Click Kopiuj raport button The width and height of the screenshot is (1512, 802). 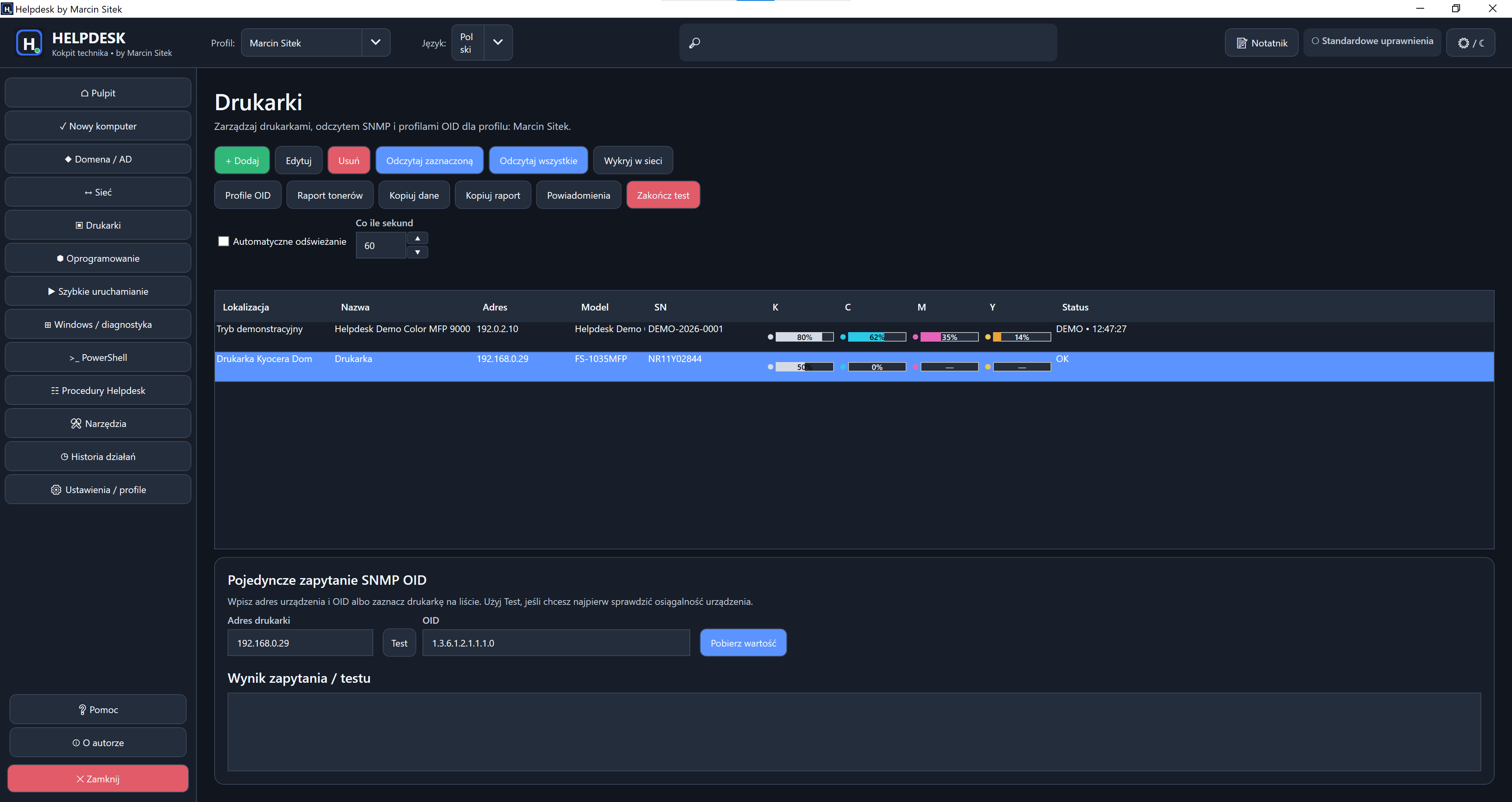click(493, 195)
